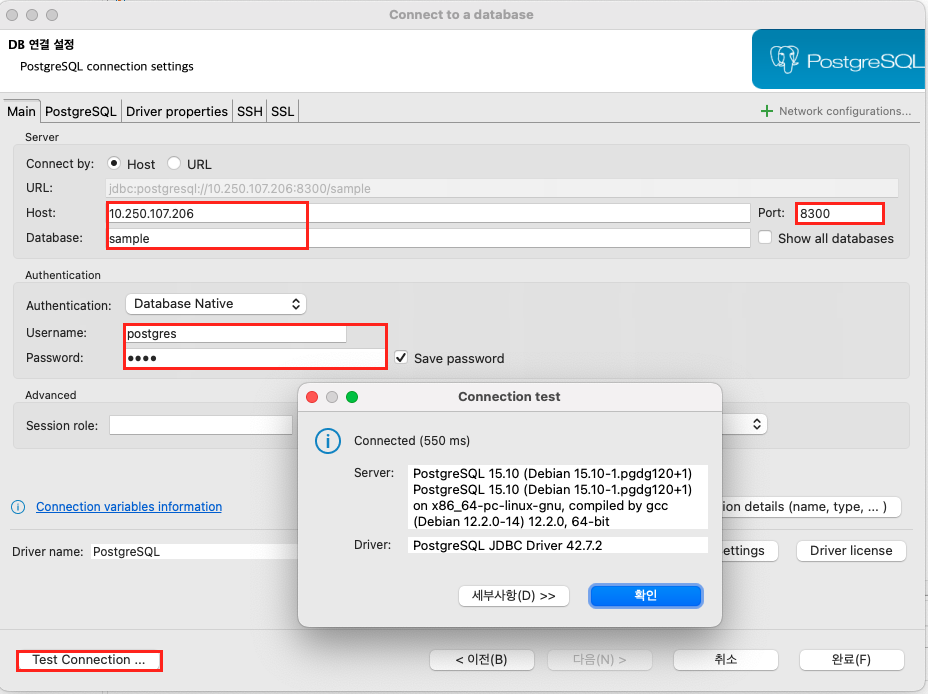Click green zoom button of Connection test dialog

click(352, 397)
